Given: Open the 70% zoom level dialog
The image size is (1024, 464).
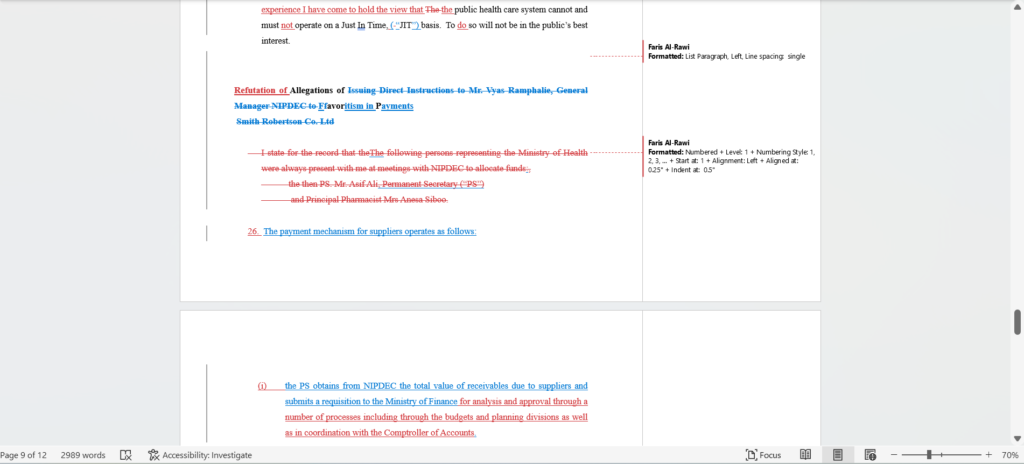Looking at the screenshot, I should [x=1008, y=455].
